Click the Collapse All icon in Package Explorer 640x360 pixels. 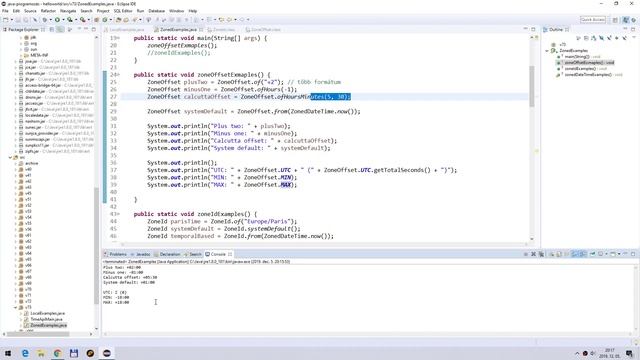click(x=52, y=29)
